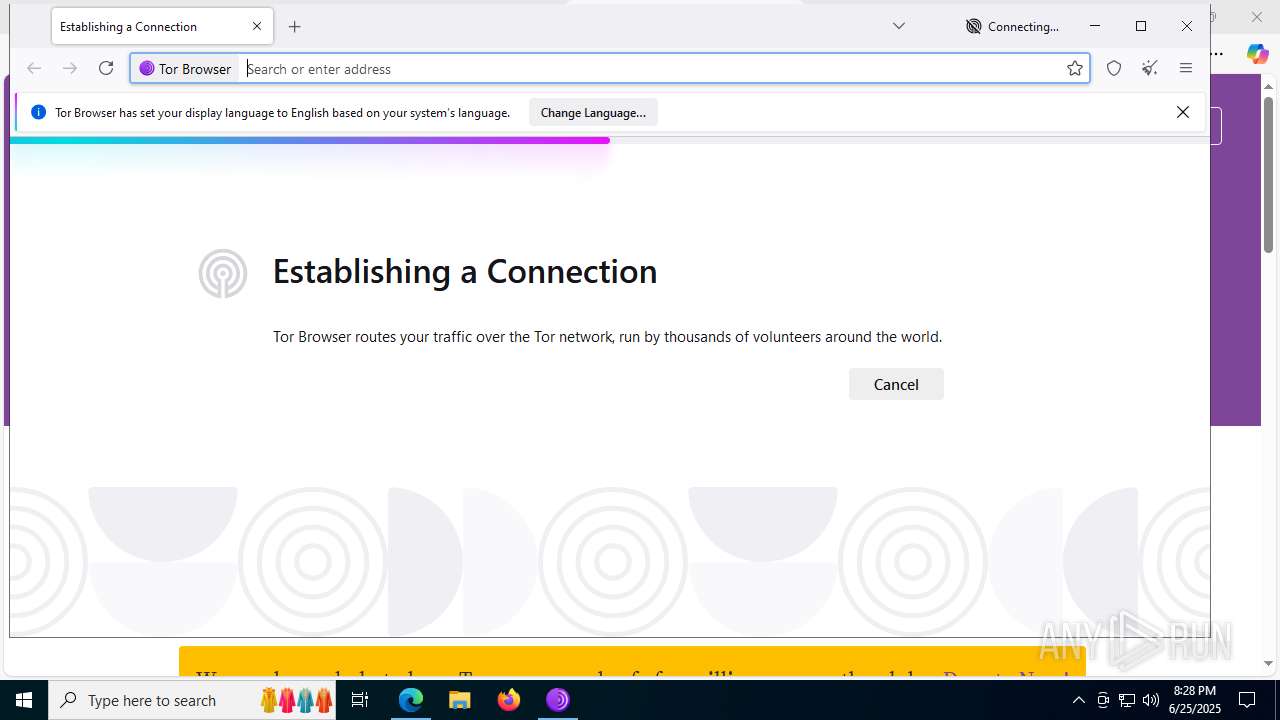
Task: Launch Microsoft Edge from taskbar
Action: click(x=411, y=700)
